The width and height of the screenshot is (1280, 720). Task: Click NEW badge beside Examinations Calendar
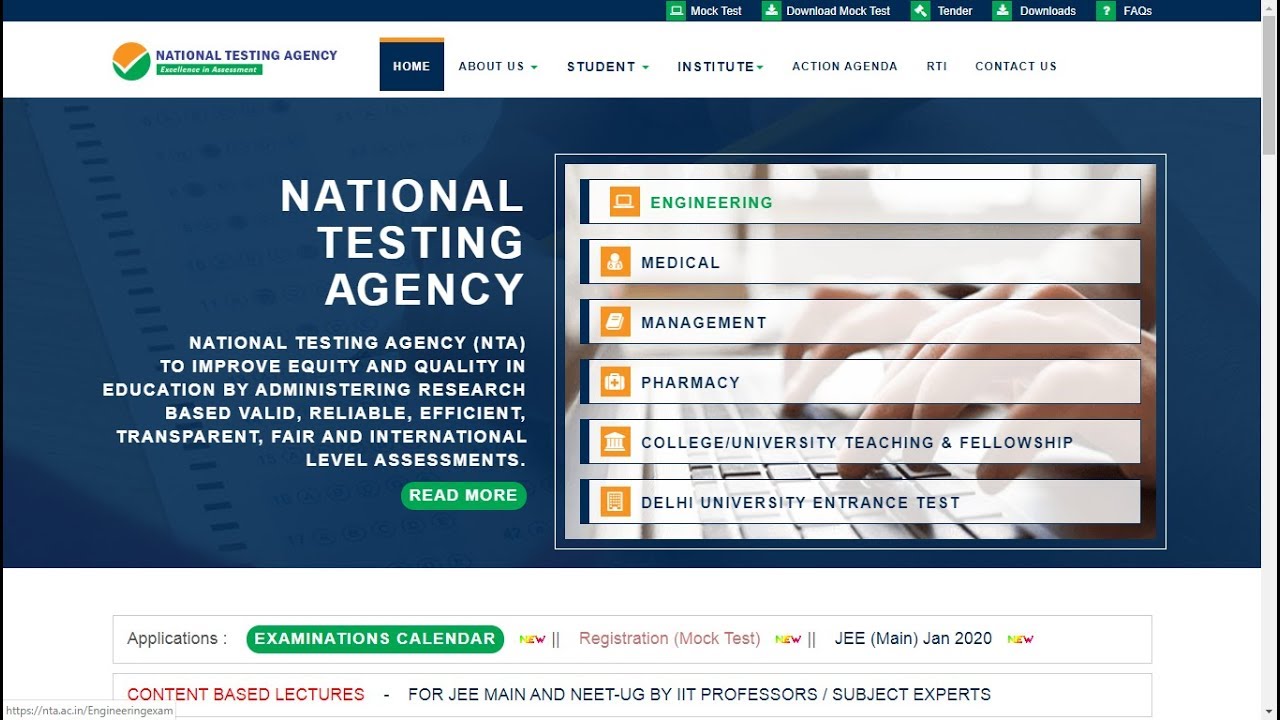coord(532,639)
